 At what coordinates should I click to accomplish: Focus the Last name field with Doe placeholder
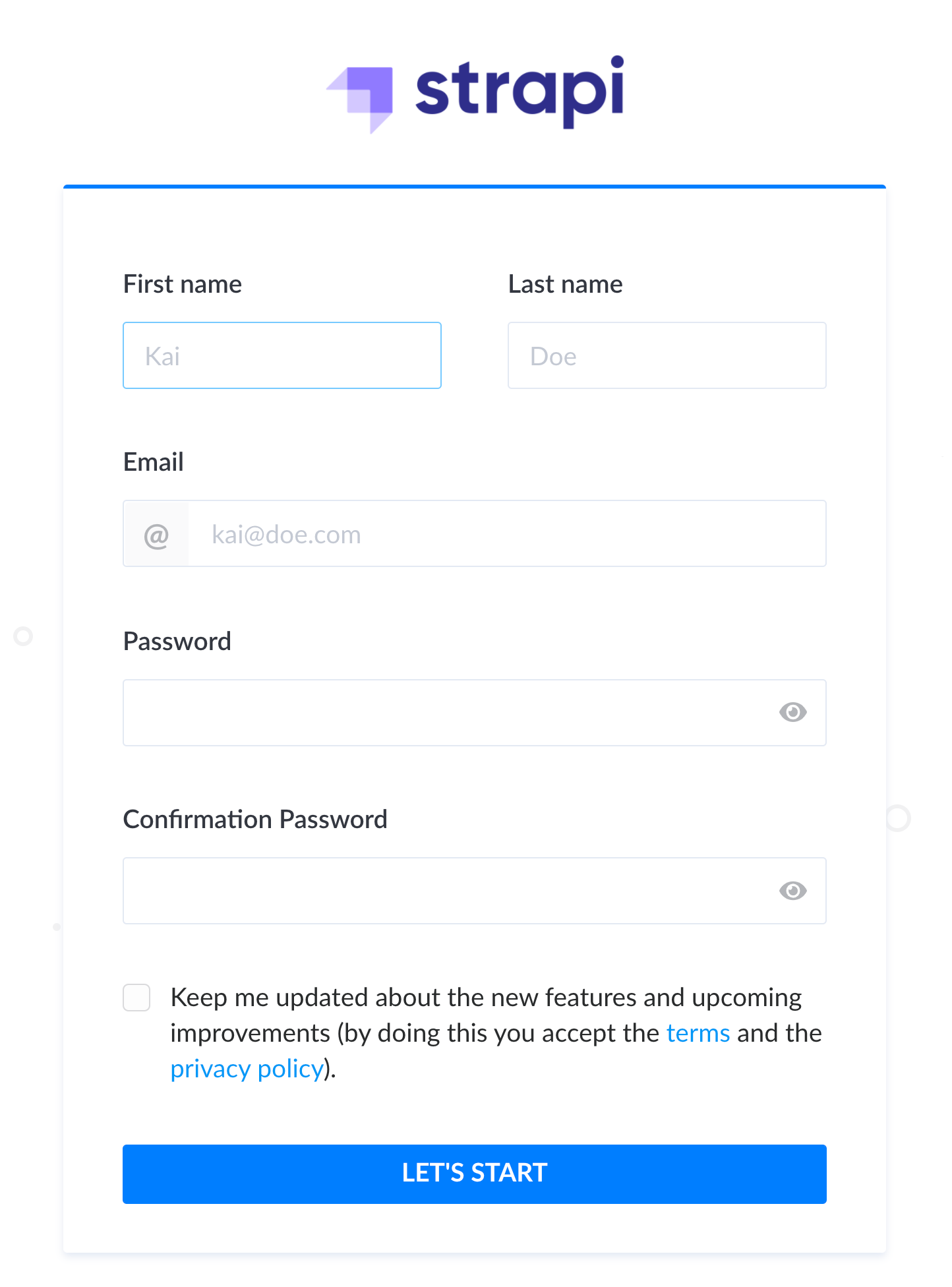tap(667, 355)
